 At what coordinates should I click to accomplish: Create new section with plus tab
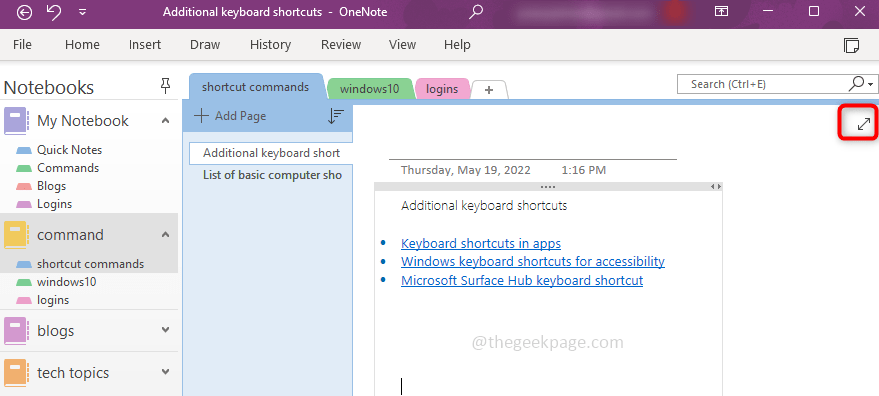pos(489,90)
